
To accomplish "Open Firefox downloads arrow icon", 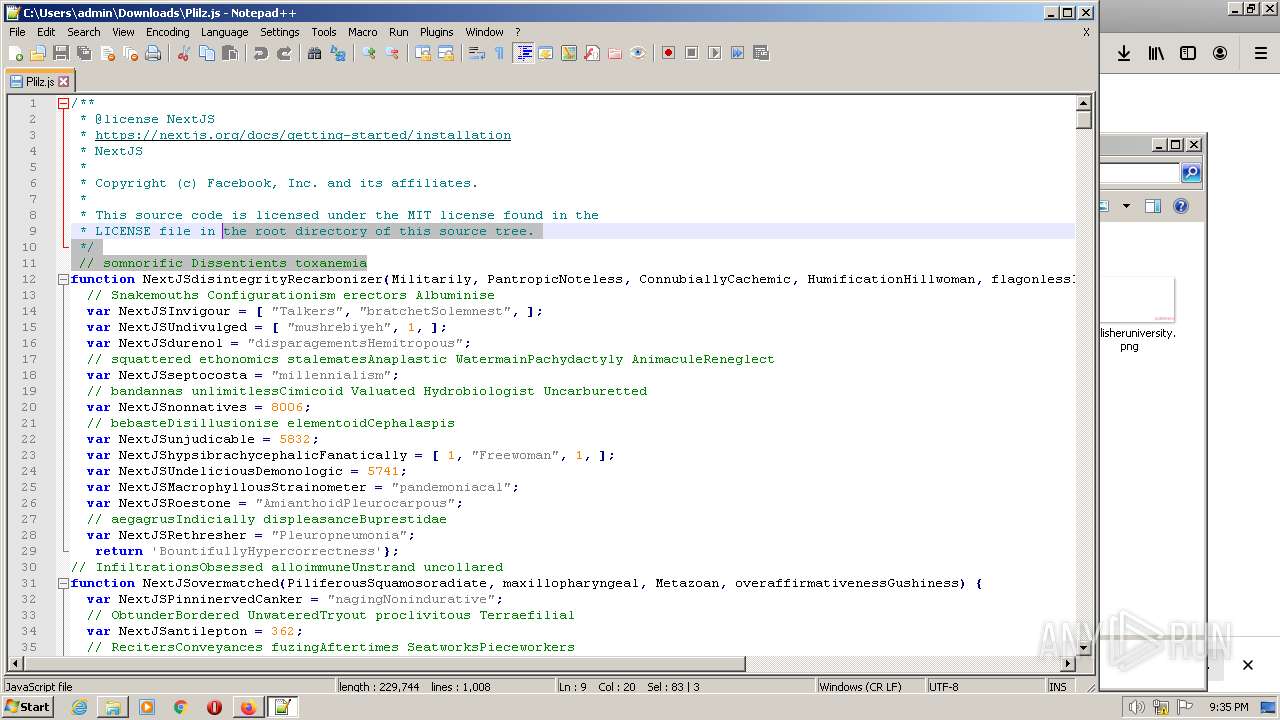I will [x=1124, y=54].
